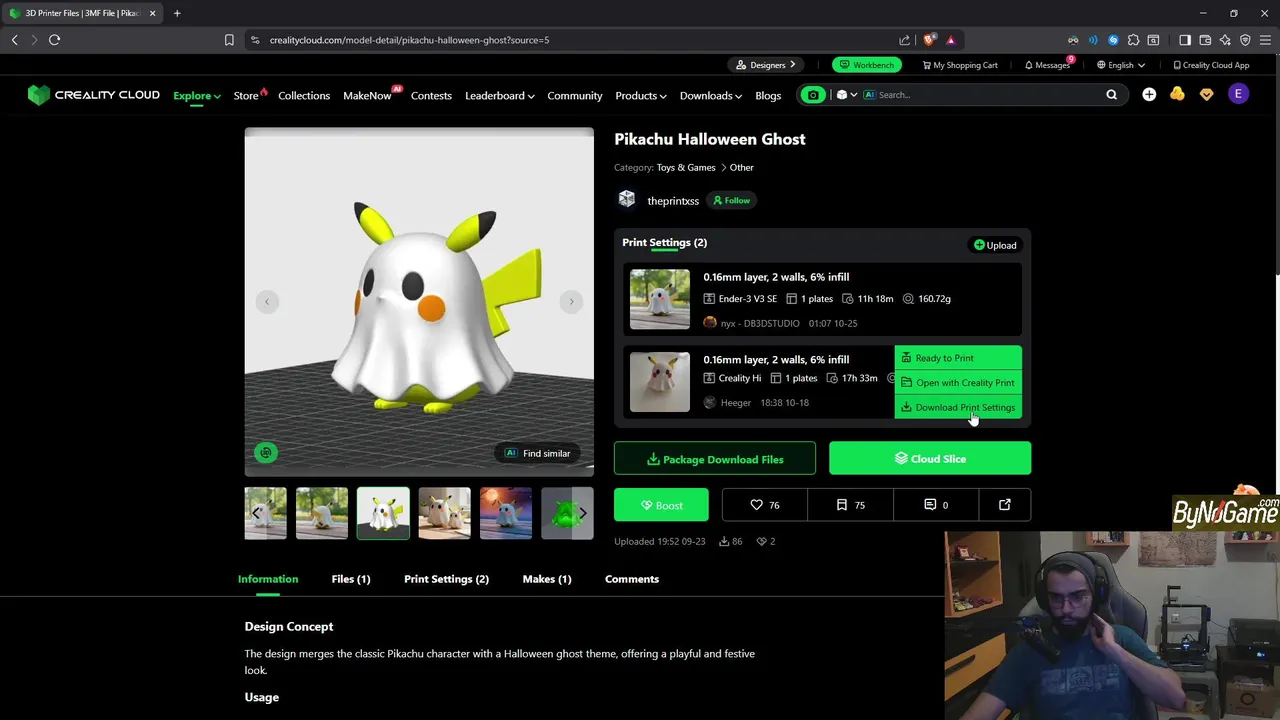Open Contests in the top nav
This screenshot has width=1280, height=720.
tap(431, 96)
